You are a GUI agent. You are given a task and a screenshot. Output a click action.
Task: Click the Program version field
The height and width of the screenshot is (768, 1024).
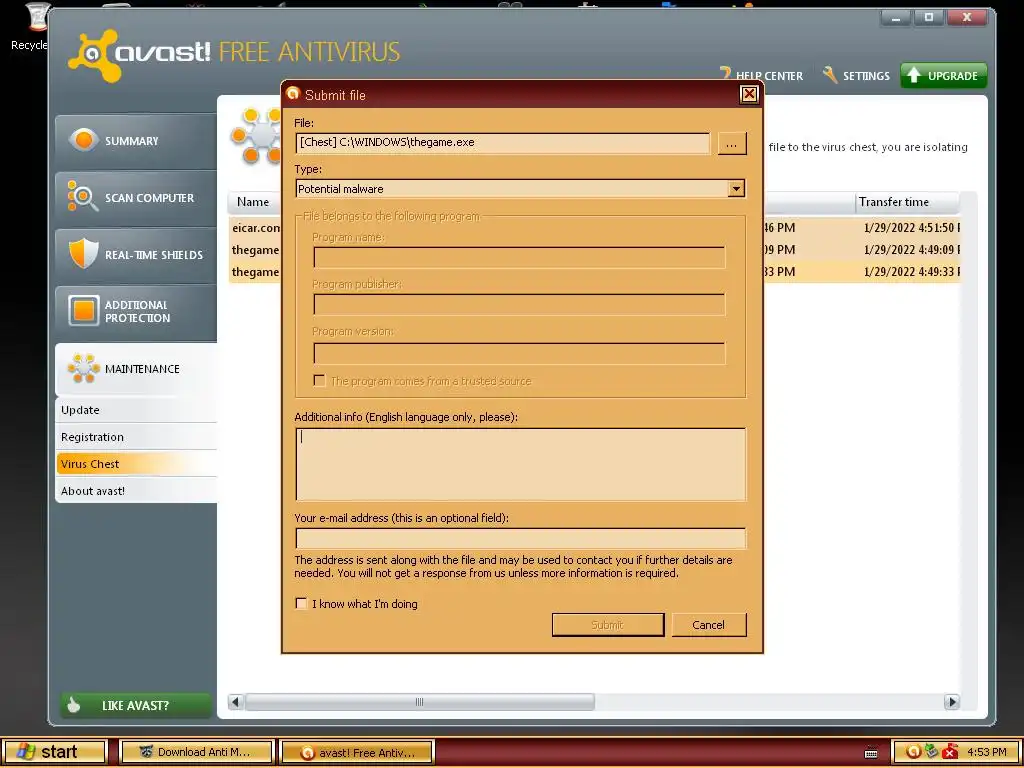(519, 353)
